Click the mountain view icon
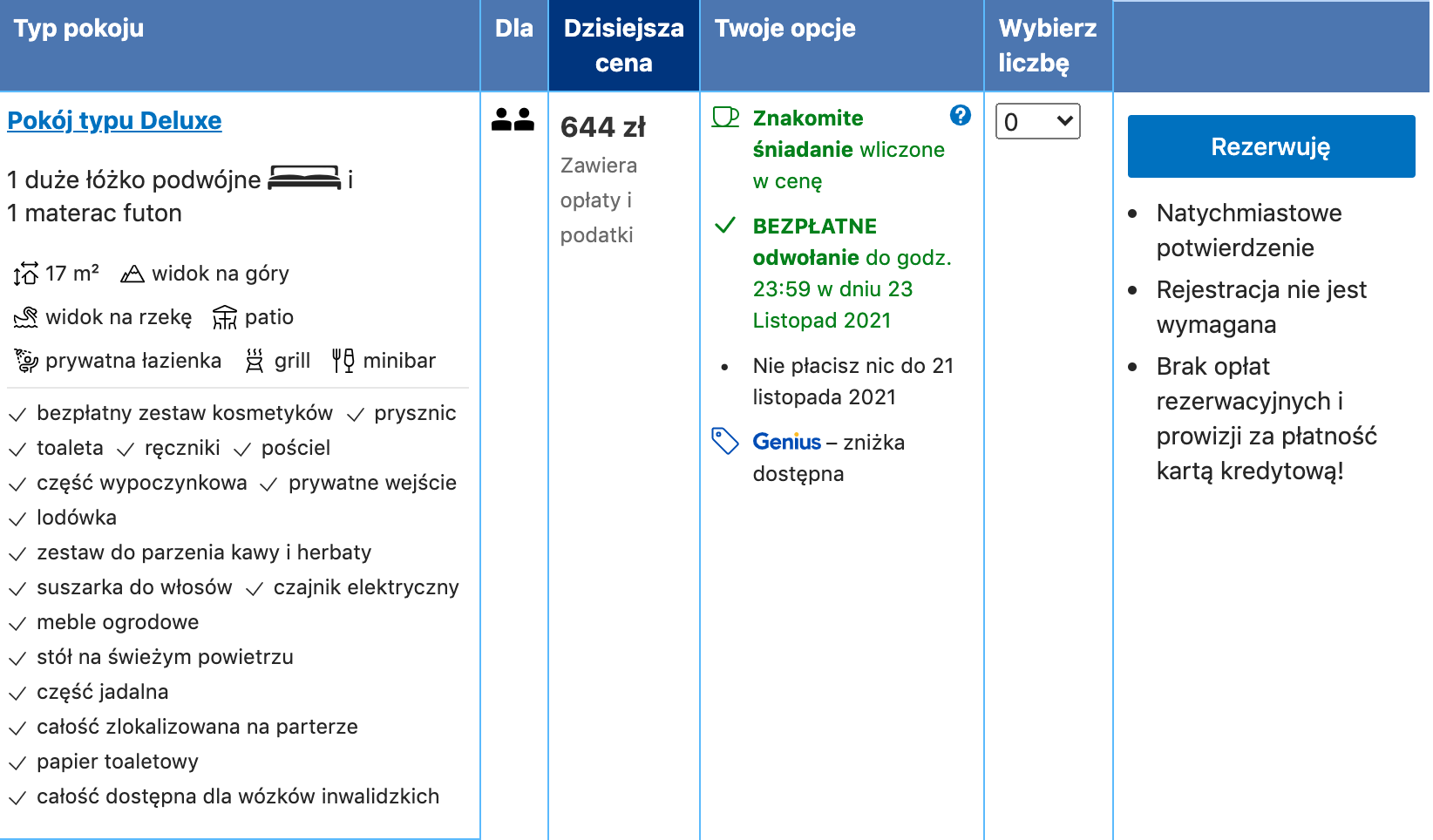This screenshot has width=1433, height=840. coord(132,274)
